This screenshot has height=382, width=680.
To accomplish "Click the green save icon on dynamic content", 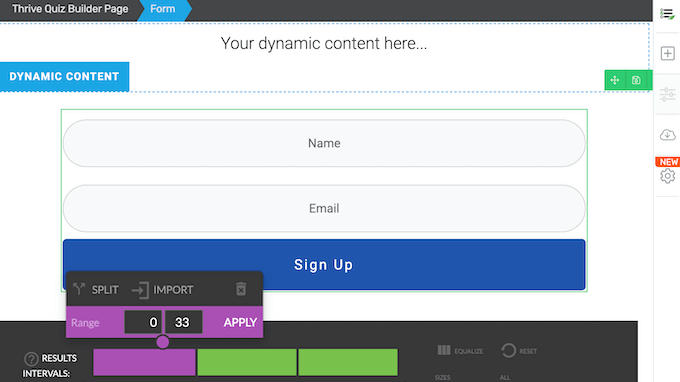I will click(x=636, y=80).
